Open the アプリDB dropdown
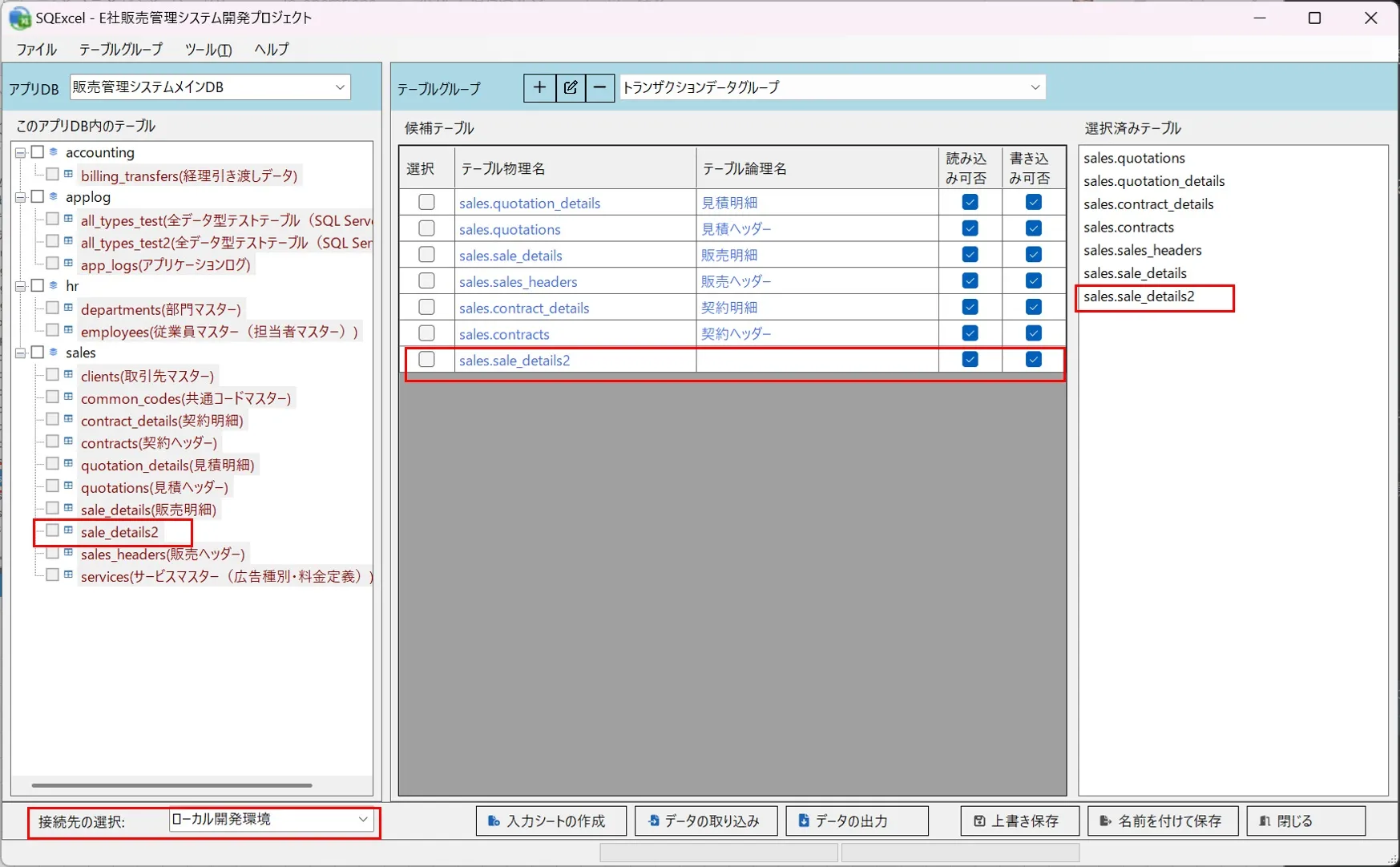The height and width of the screenshot is (867, 1400). pyautogui.click(x=210, y=87)
